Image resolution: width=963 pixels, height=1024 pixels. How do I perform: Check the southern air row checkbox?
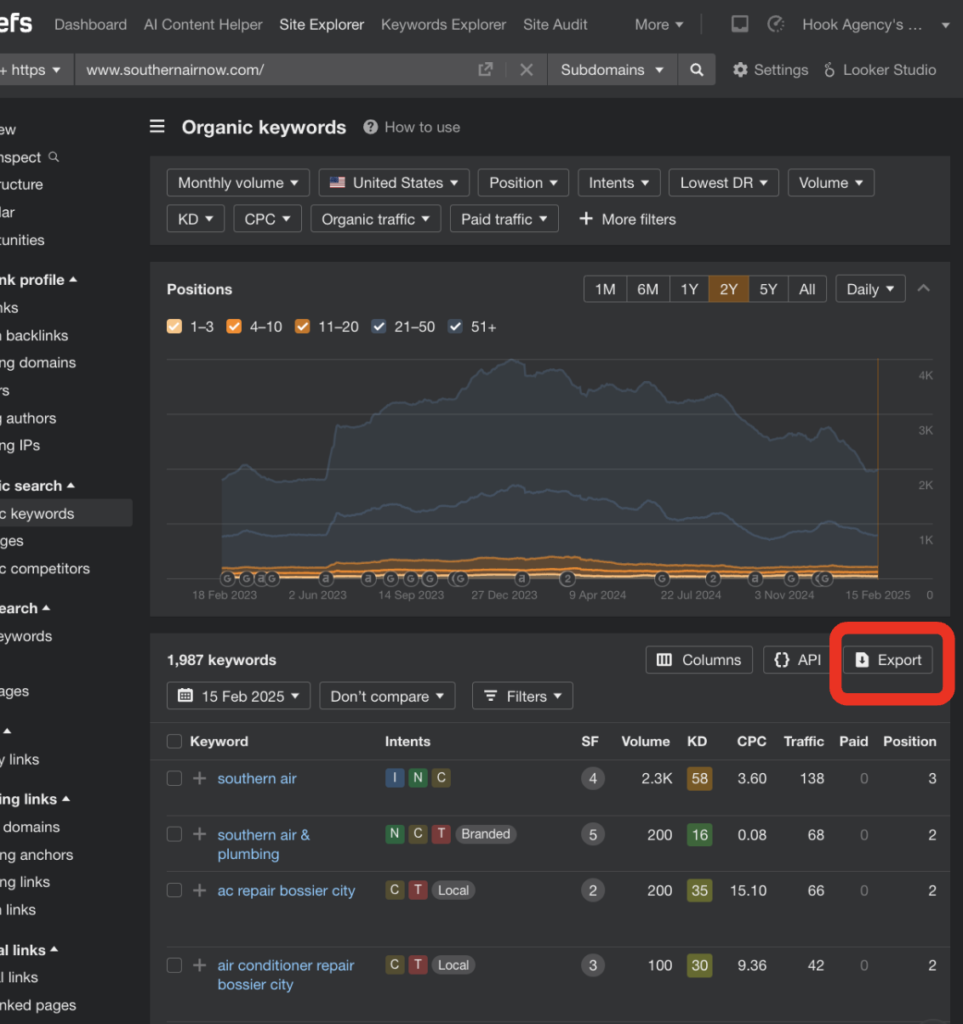click(174, 778)
